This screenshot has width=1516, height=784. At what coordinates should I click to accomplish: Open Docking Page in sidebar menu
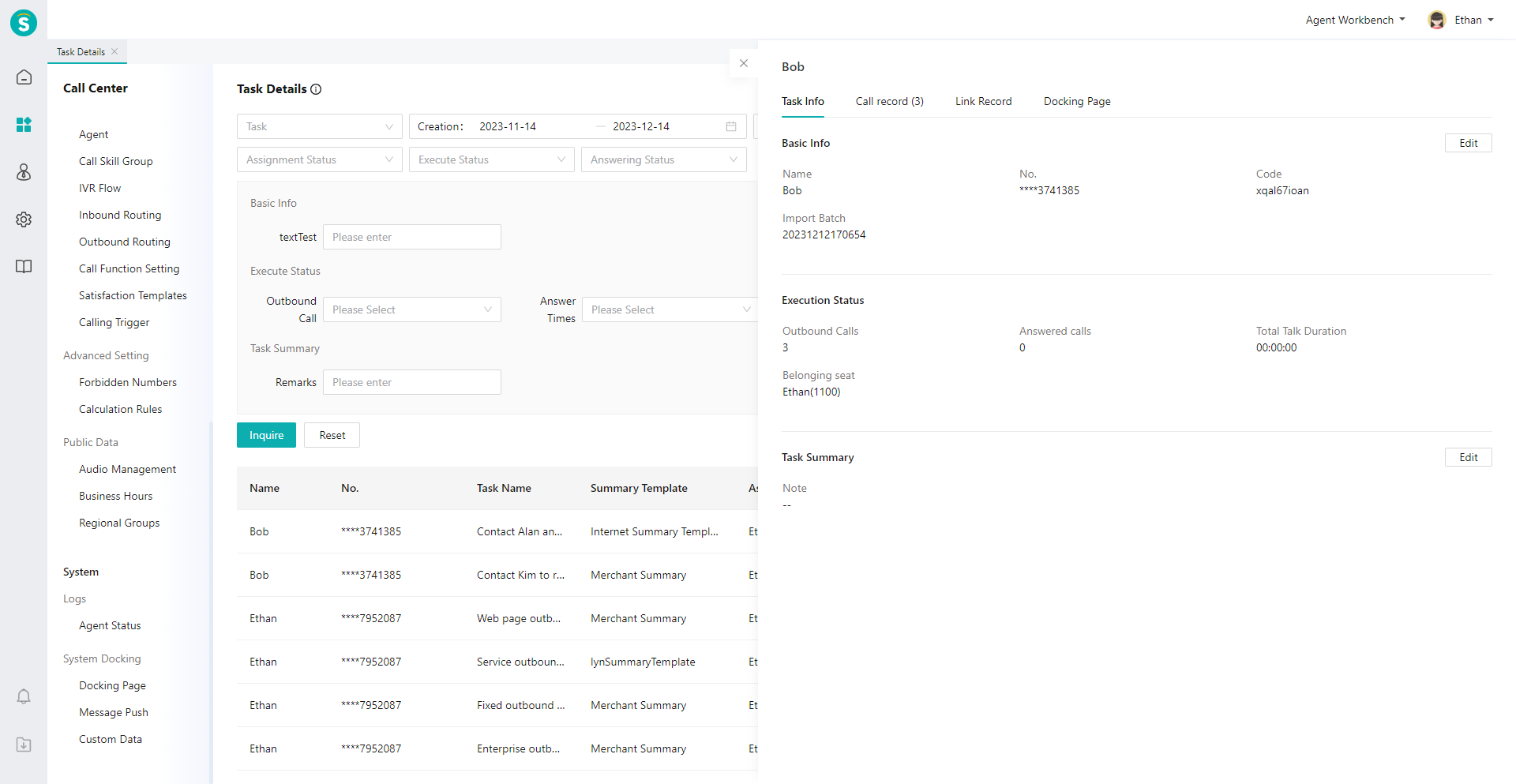pyautogui.click(x=112, y=685)
